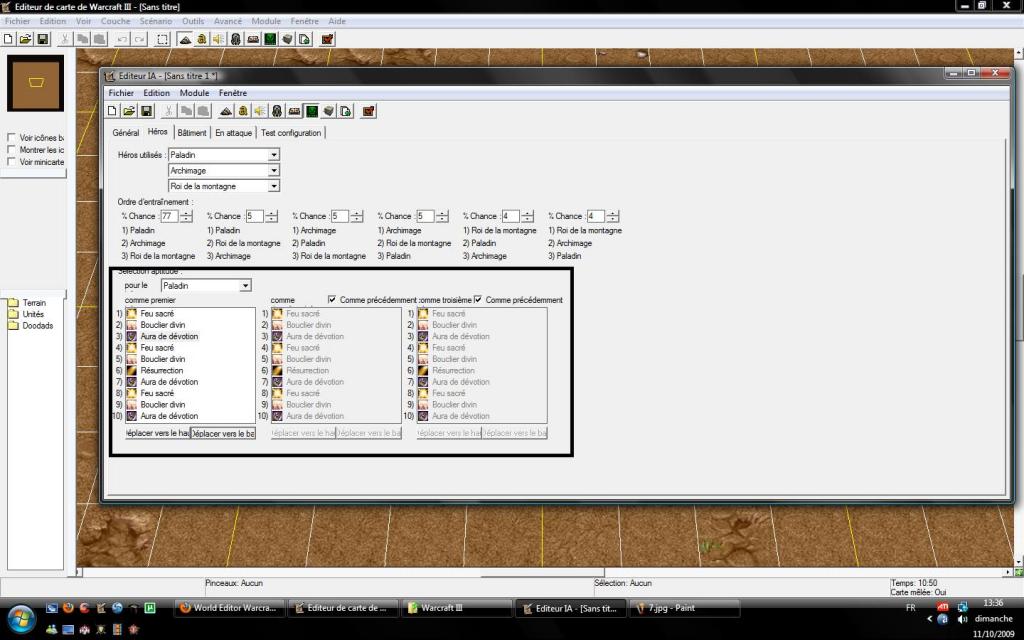Click the Undo arrow in main toolbar
The image size is (1024, 640).
coord(122,39)
